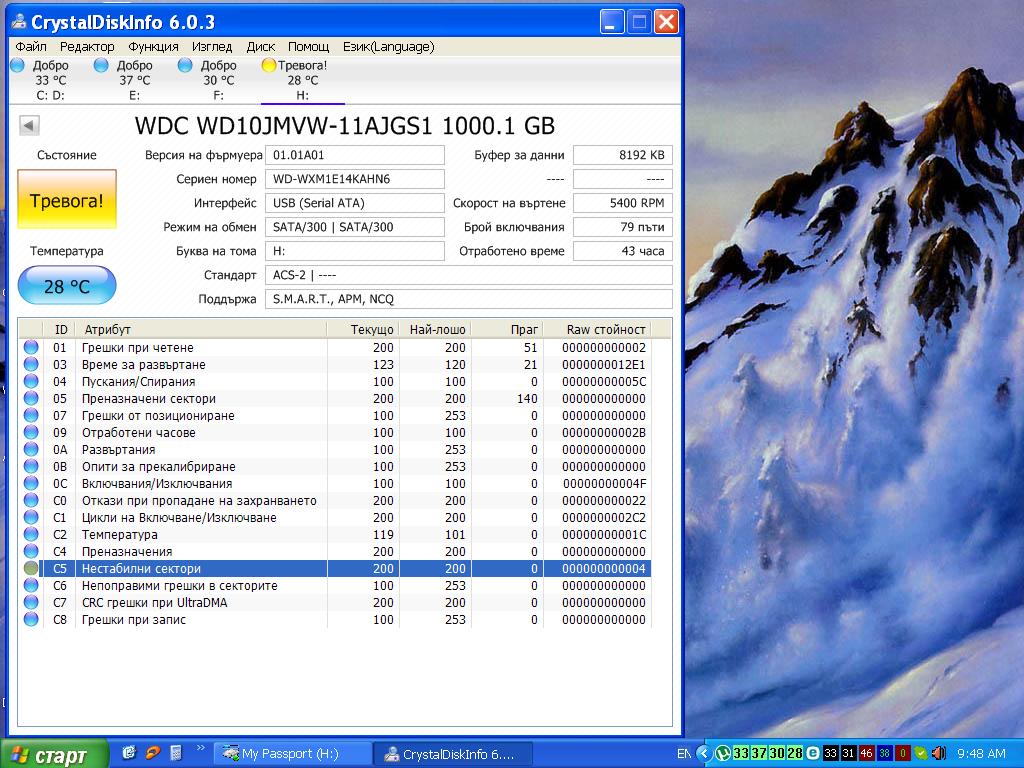1024x768 pixels.
Task: Select the F: disk status orb
Action: click(x=185, y=65)
